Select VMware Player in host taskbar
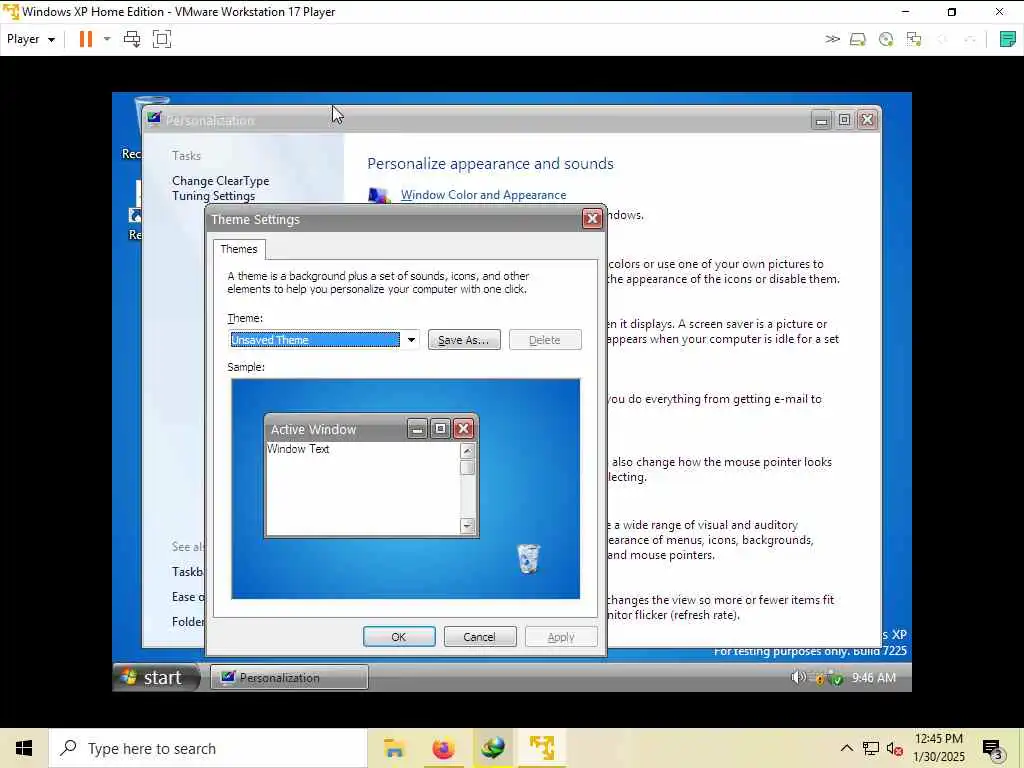Image resolution: width=1024 pixels, height=768 pixels. click(542, 748)
